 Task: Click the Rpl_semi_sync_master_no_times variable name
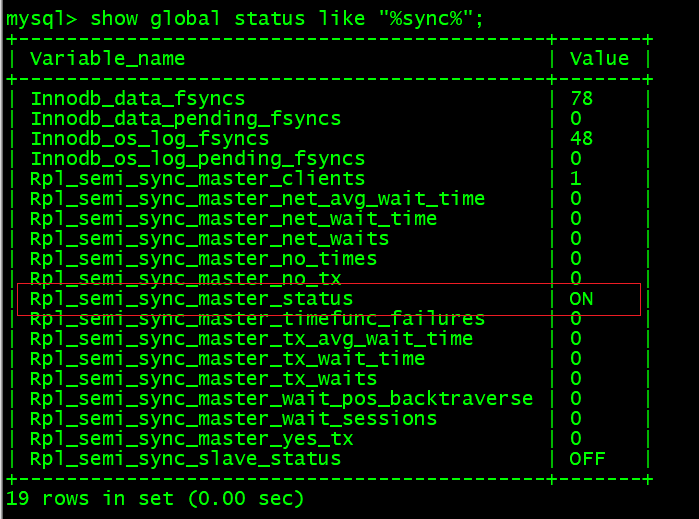pyautogui.click(x=203, y=258)
